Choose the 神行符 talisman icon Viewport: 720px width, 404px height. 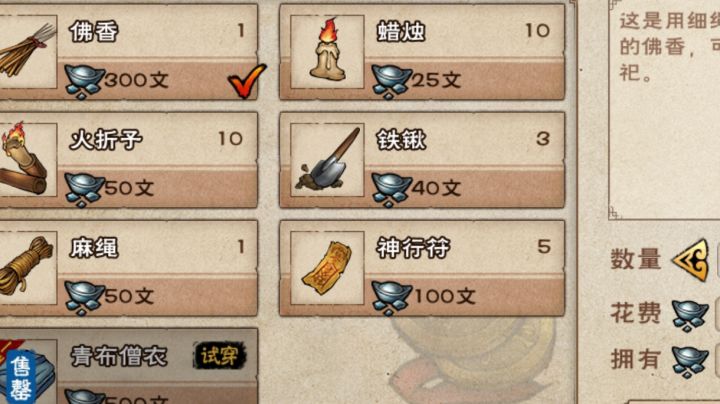point(327,268)
